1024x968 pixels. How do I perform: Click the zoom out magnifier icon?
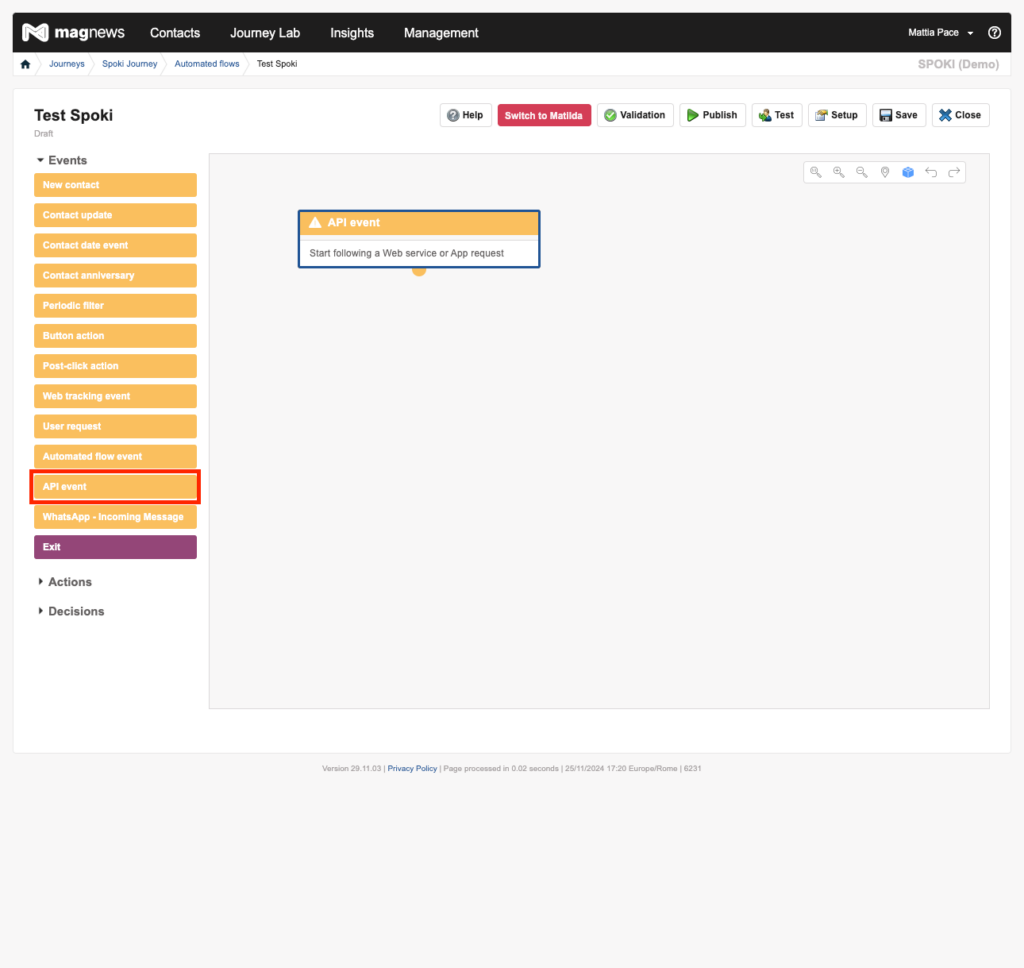click(862, 172)
